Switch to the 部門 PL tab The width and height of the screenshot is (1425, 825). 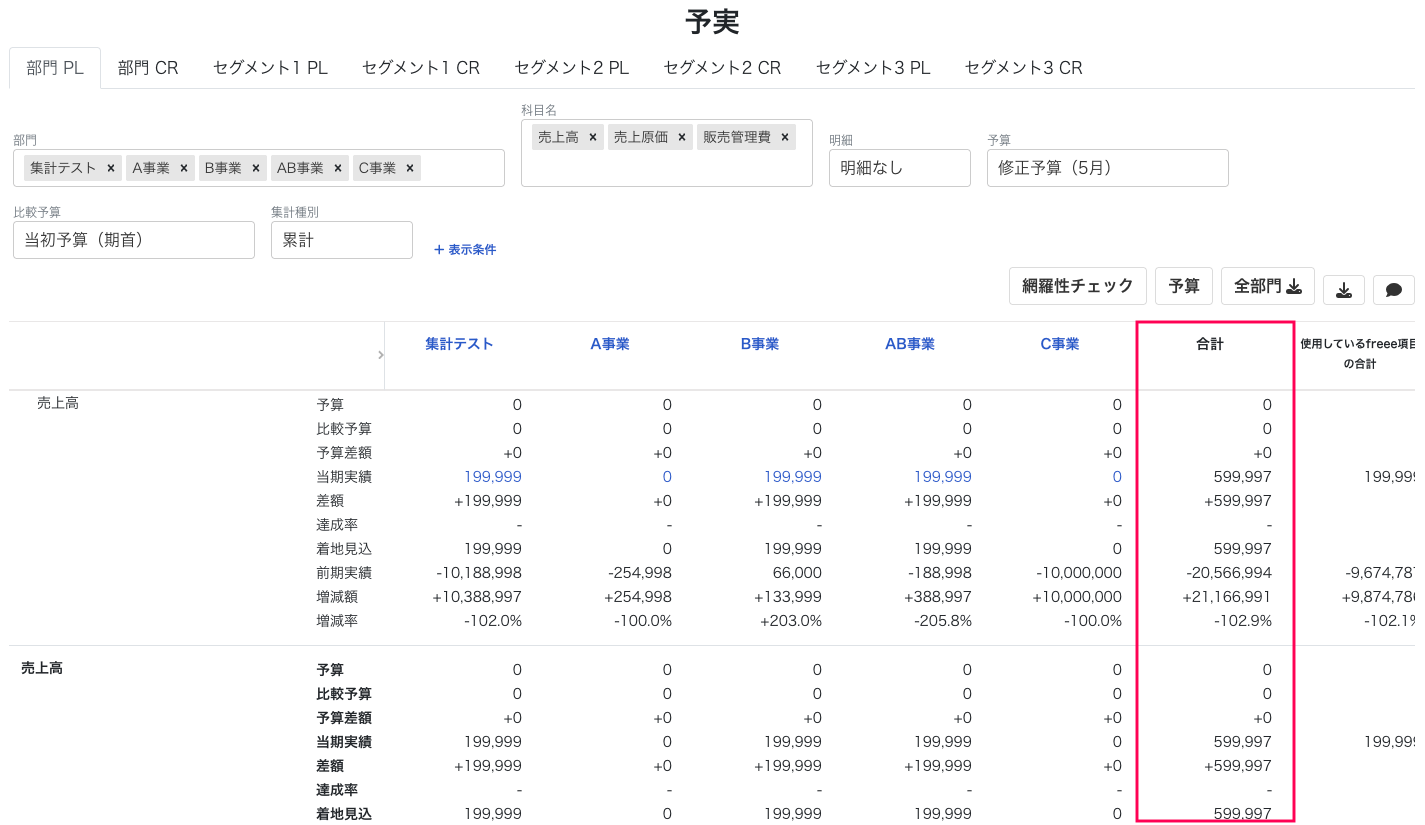coord(55,68)
